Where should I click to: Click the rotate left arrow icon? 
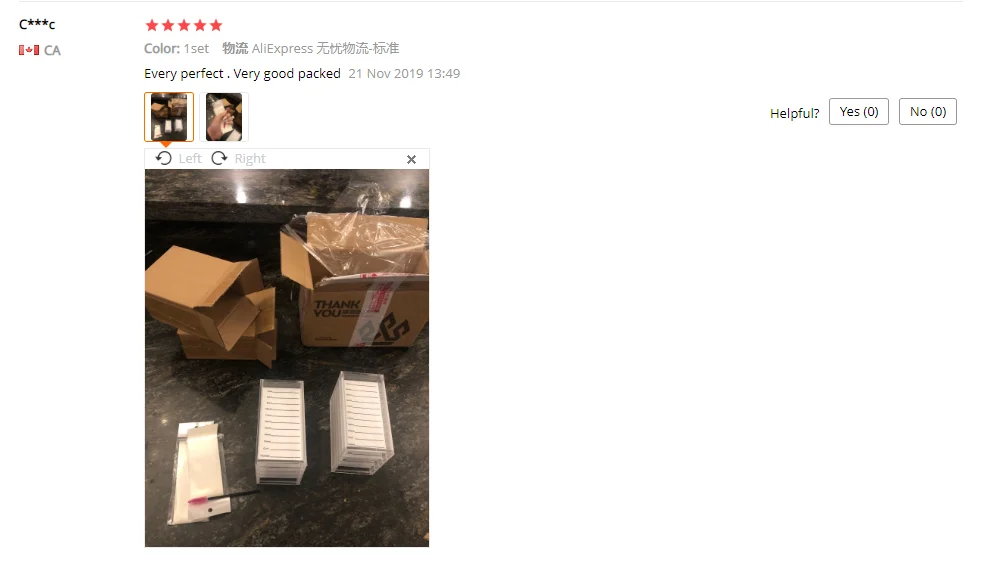[164, 159]
